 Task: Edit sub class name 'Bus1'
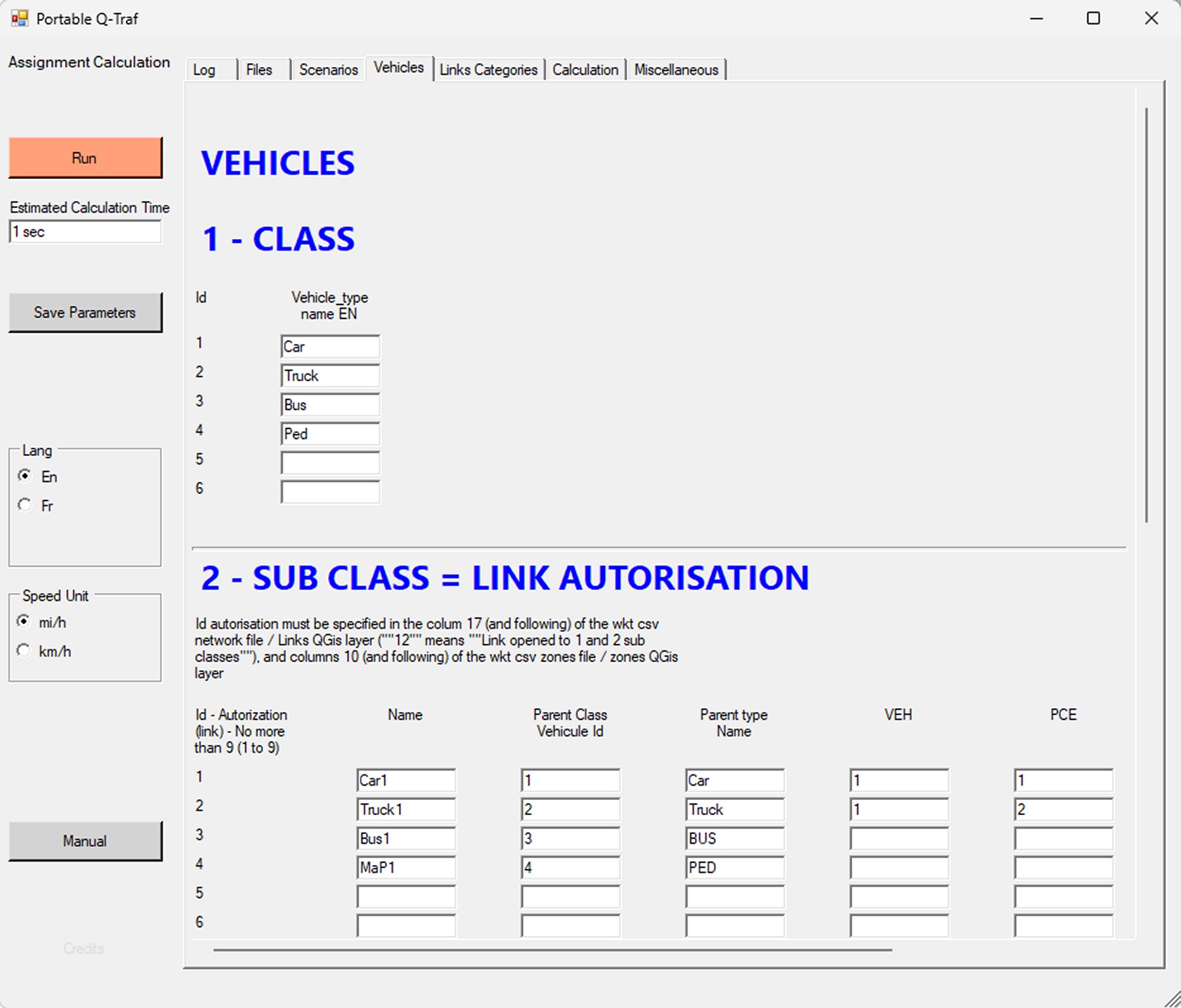pyautogui.click(x=406, y=839)
